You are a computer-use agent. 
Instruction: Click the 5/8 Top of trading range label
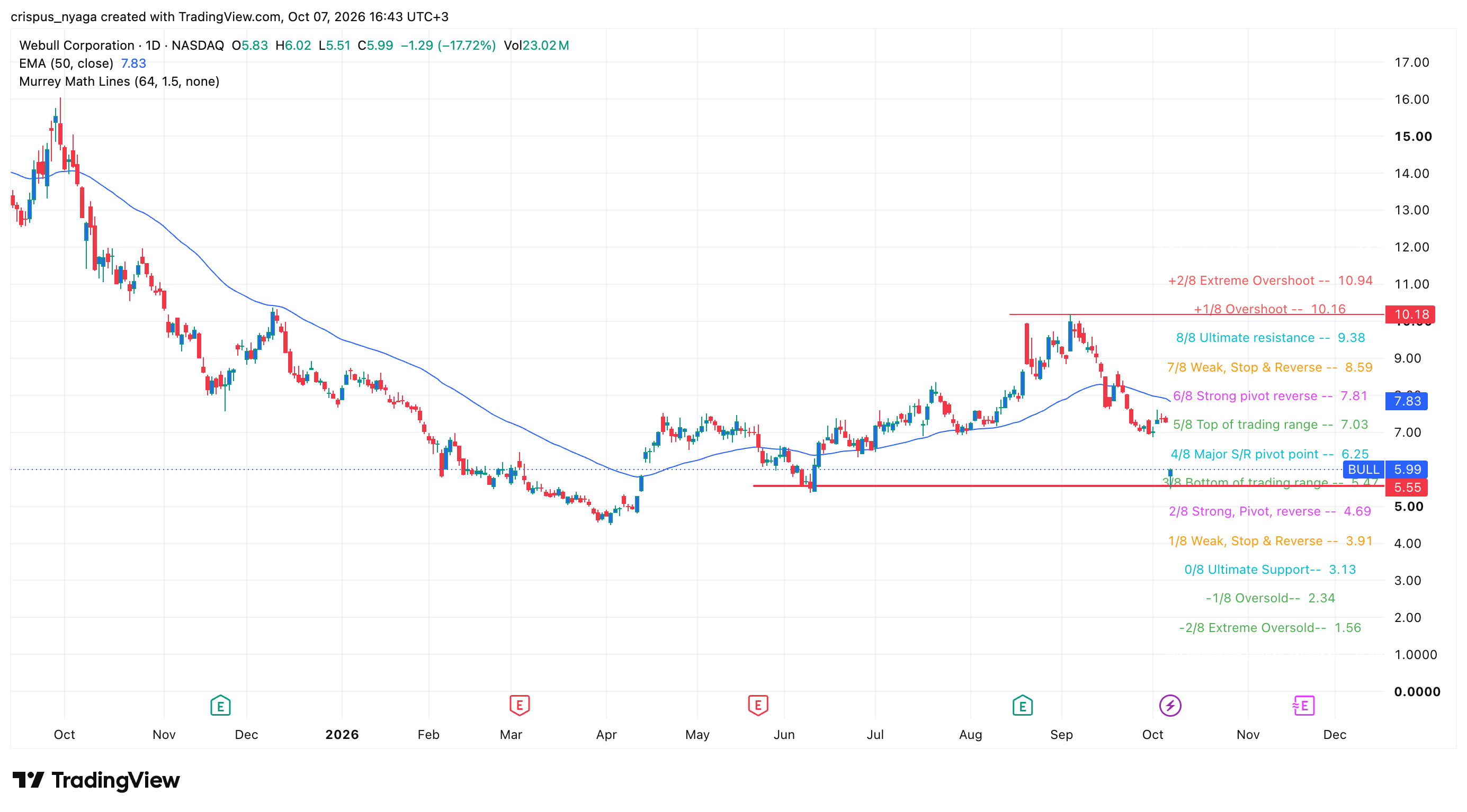1271,425
